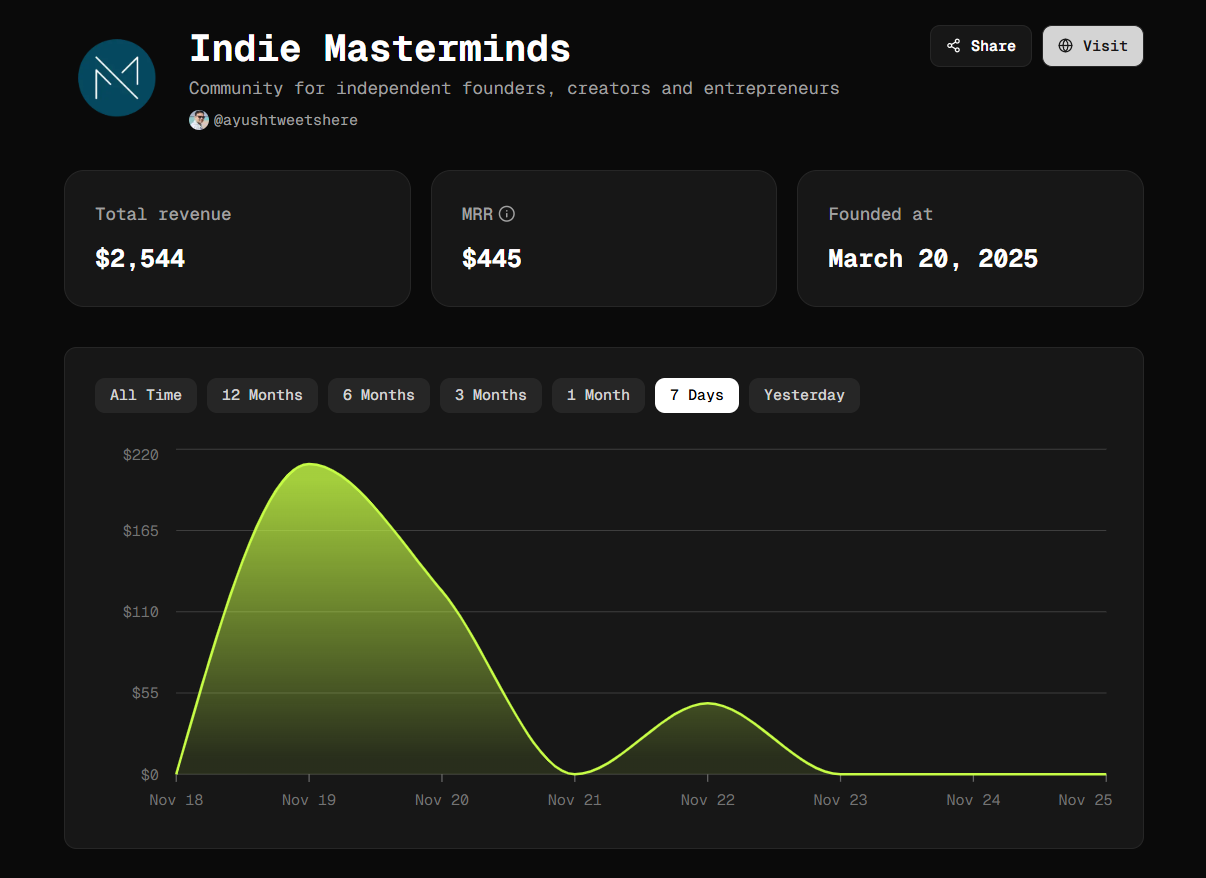The width and height of the screenshot is (1206, 878).
Task: Click the $0 y-axis label
Action: pyautogui.click(x=150, y=775)
